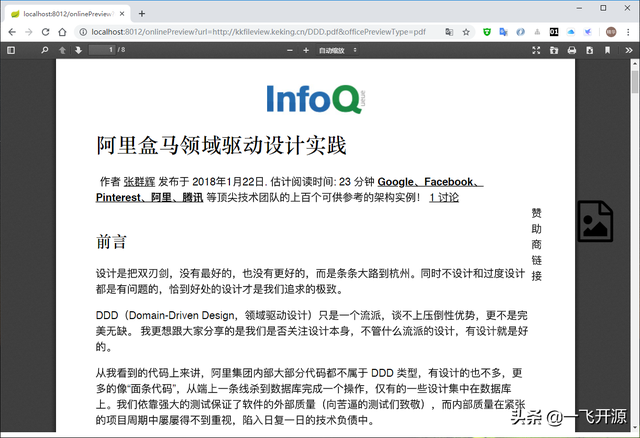Open the find-in-document search tool
The image size is (640, 438).
pyautogui.click(x=45, y=50)
